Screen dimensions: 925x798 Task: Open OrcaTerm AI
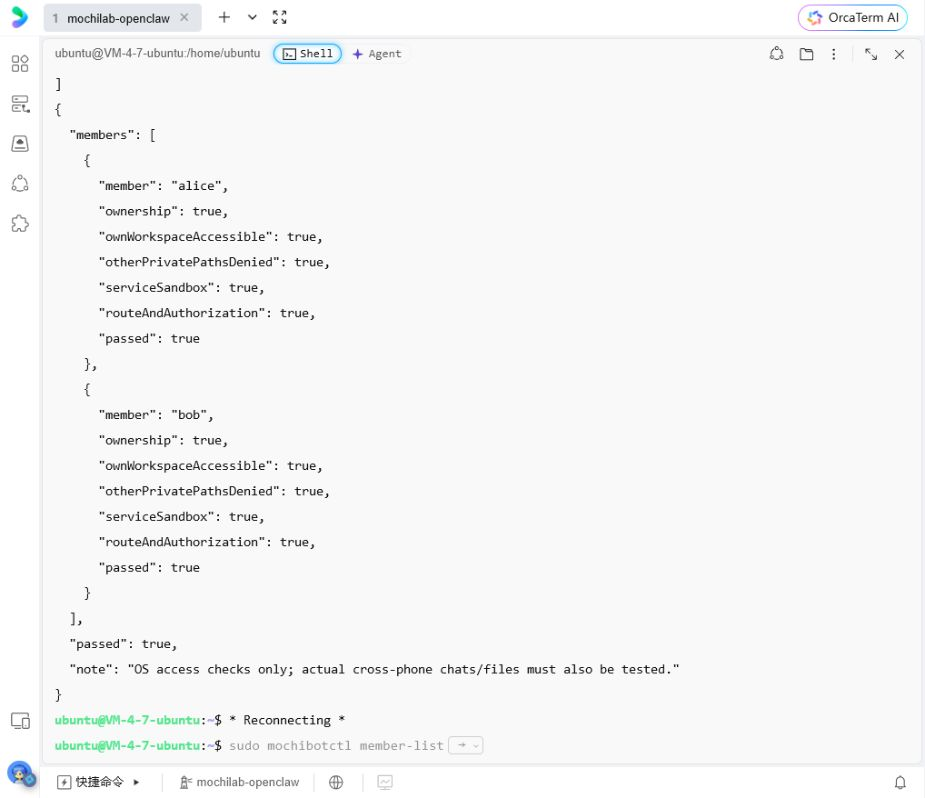coord(852,18)
